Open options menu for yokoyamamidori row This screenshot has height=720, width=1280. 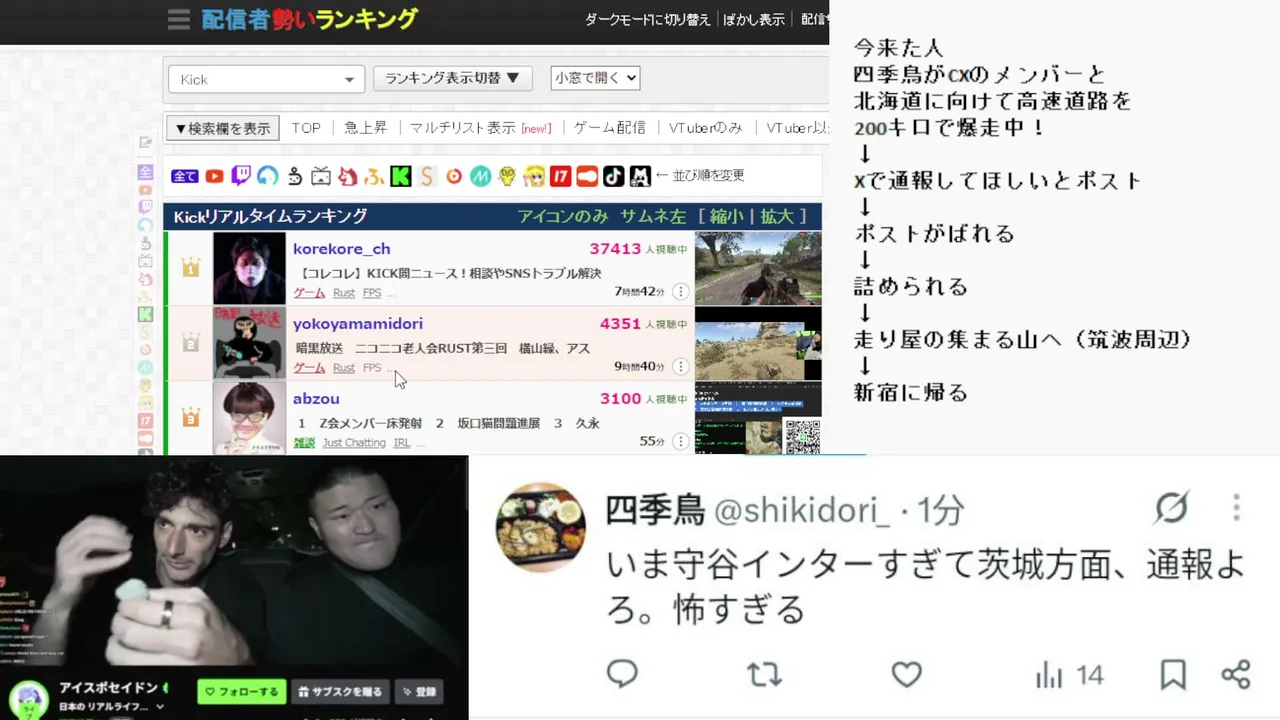pyautogui.click(x=680, y=367)
